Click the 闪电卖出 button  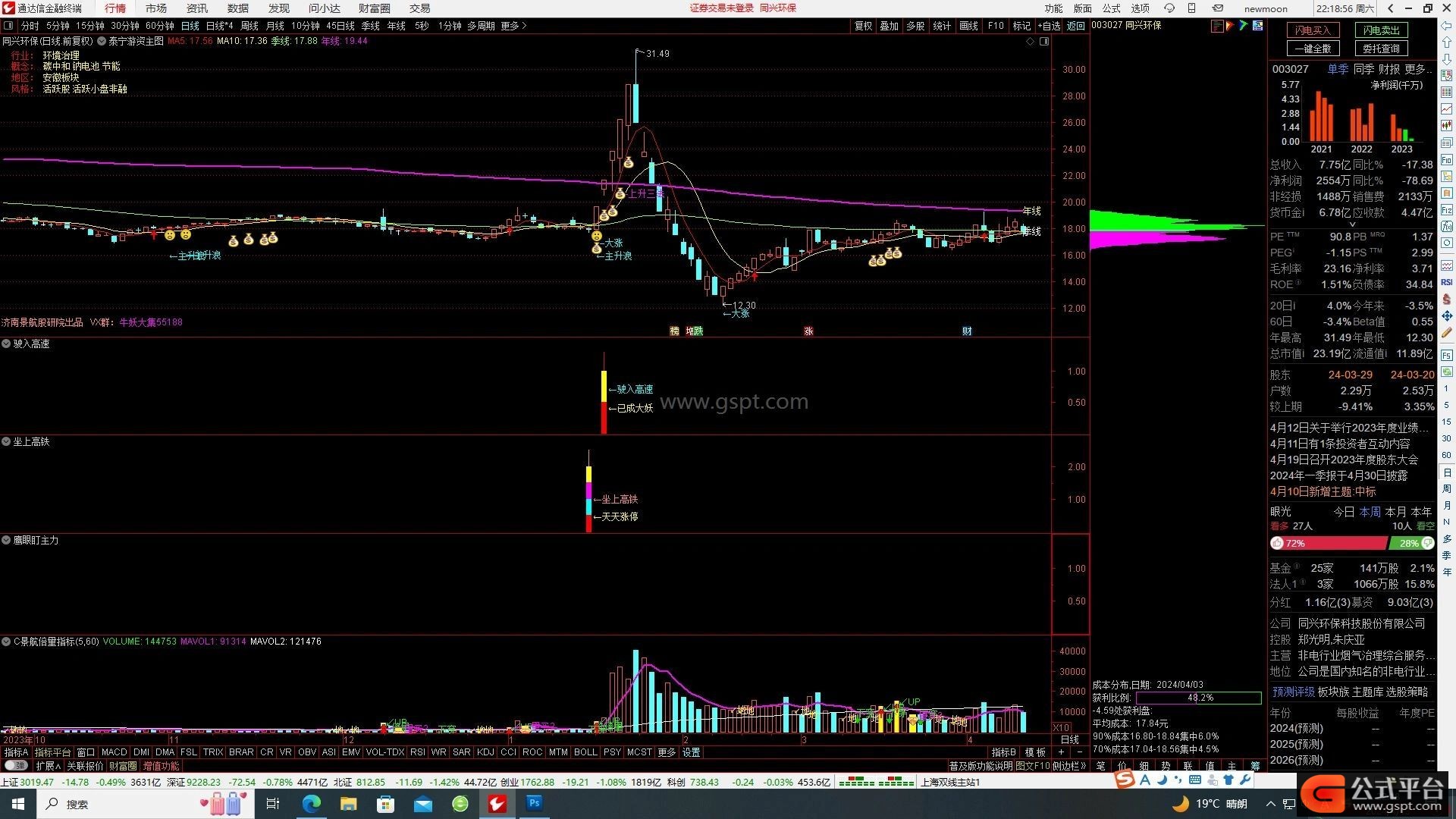point(1382,30)
